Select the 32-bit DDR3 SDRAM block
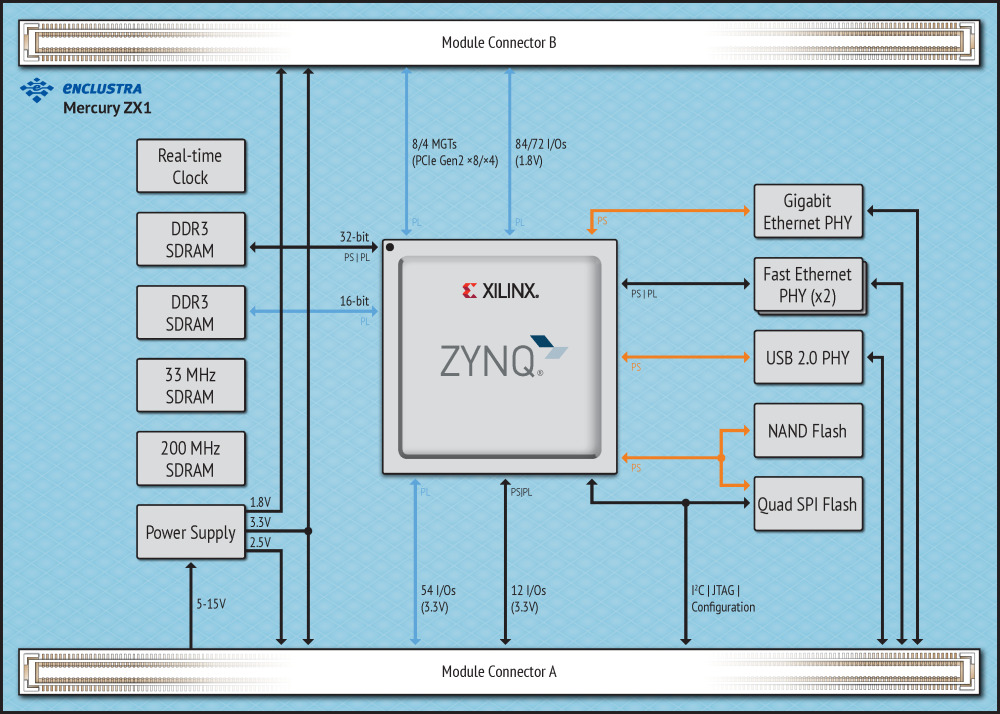This screenshot has height=714, width=1000. point(190,238)
